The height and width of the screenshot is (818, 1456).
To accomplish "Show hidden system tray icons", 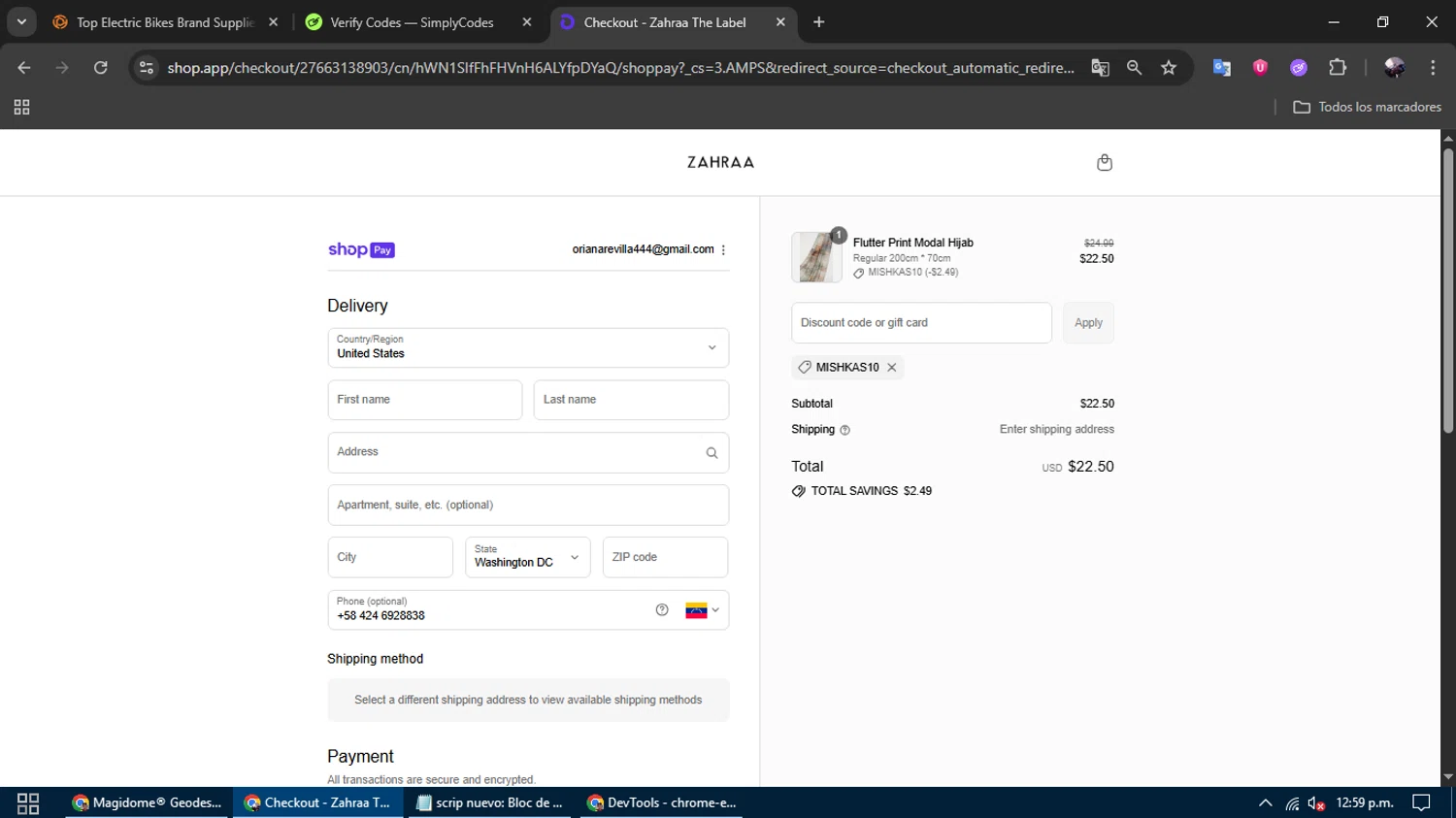I will (x=1265, y=803).
